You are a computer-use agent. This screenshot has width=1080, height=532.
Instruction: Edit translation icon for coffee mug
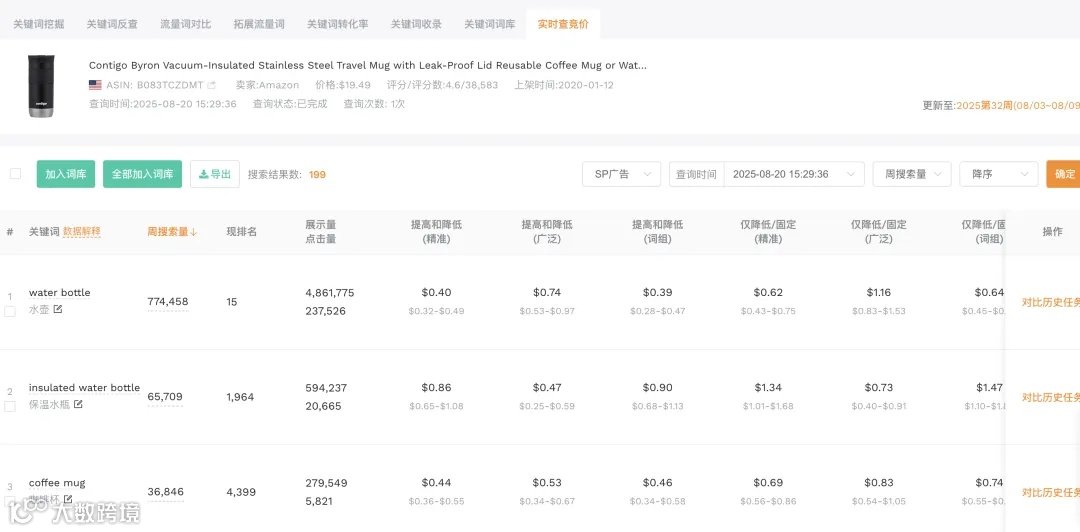coord(68,499)
